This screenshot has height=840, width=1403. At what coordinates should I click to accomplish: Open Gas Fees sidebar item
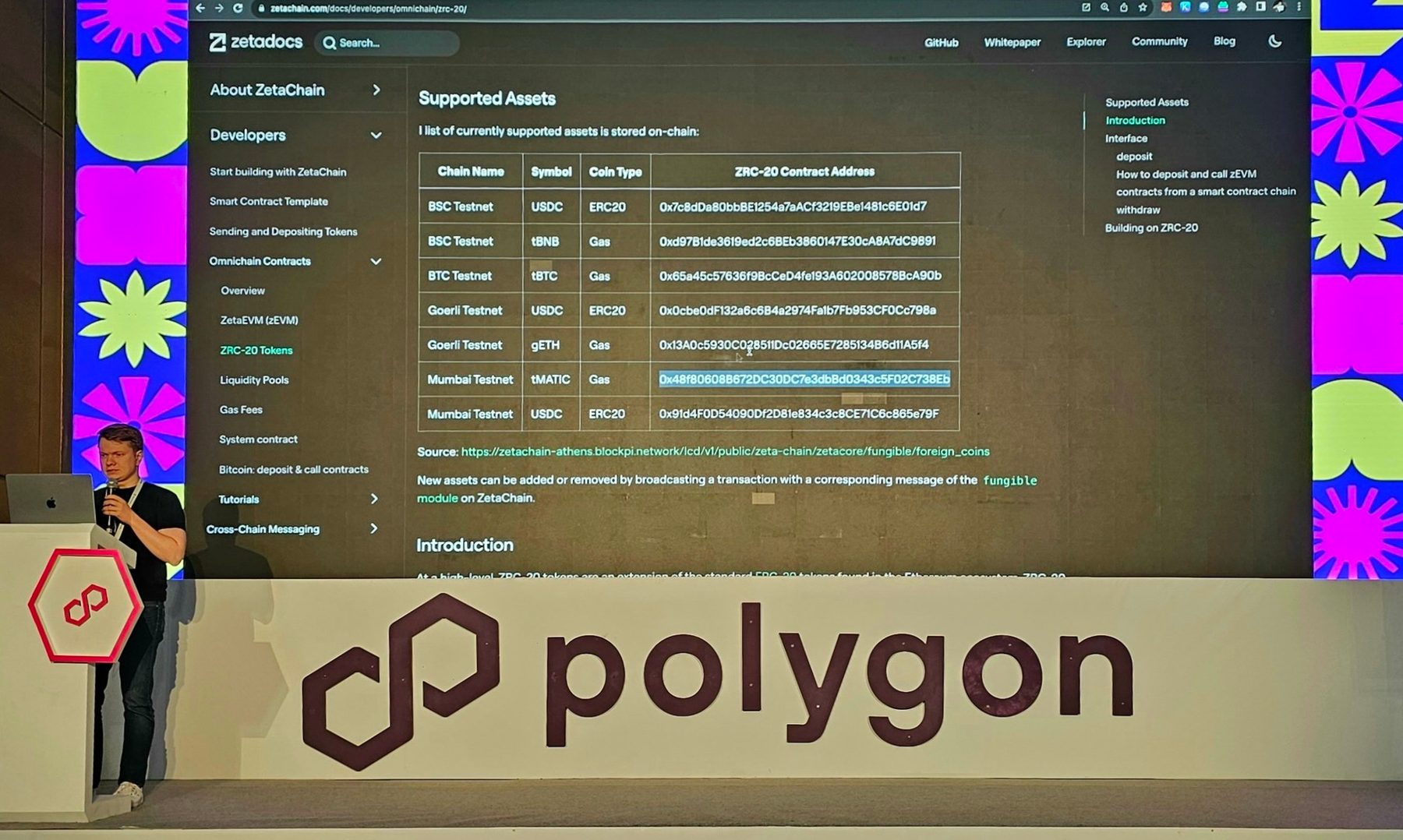click(x=241, y=410)
